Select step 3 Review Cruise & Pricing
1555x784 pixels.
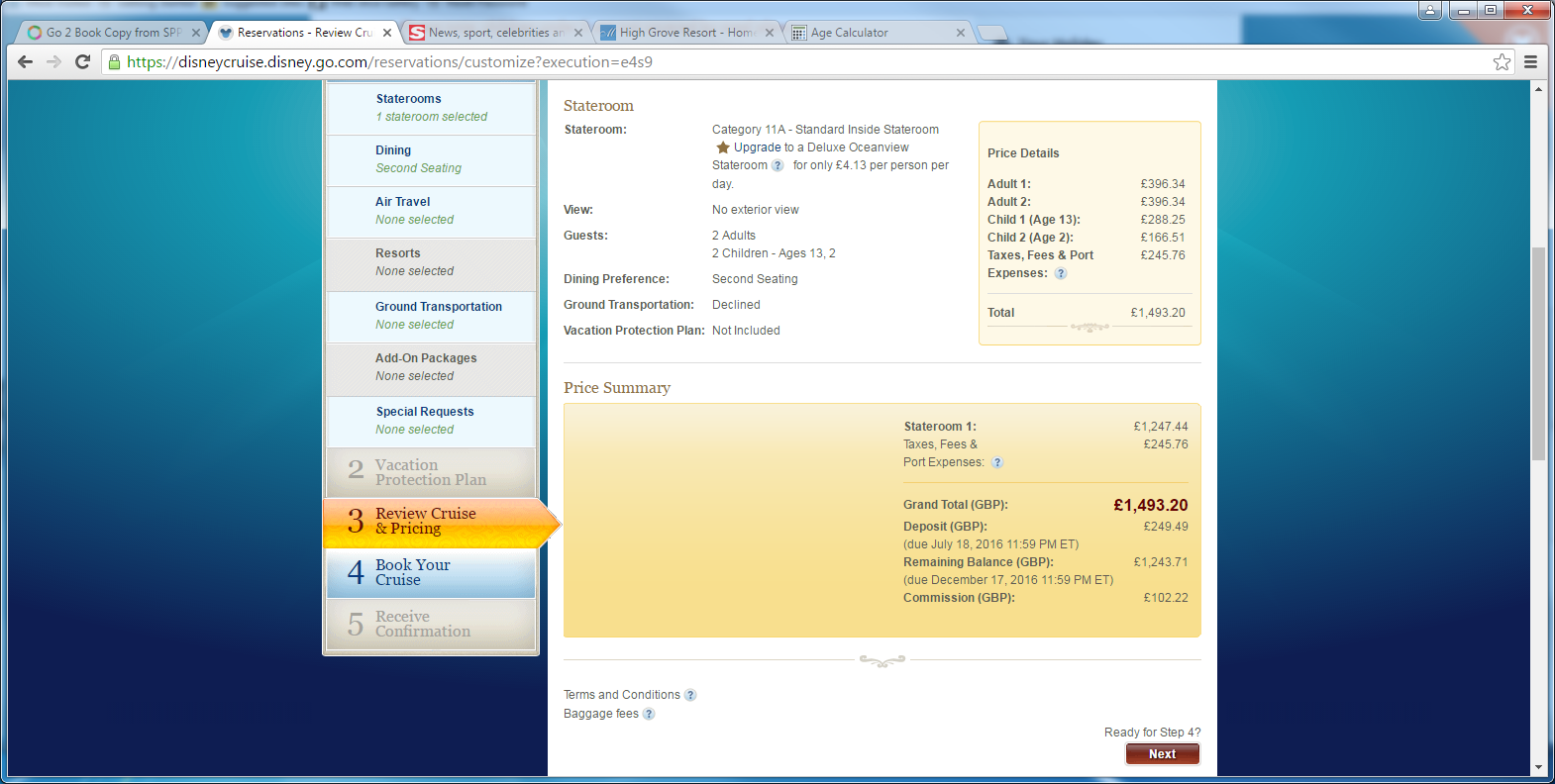pos(441,522)
